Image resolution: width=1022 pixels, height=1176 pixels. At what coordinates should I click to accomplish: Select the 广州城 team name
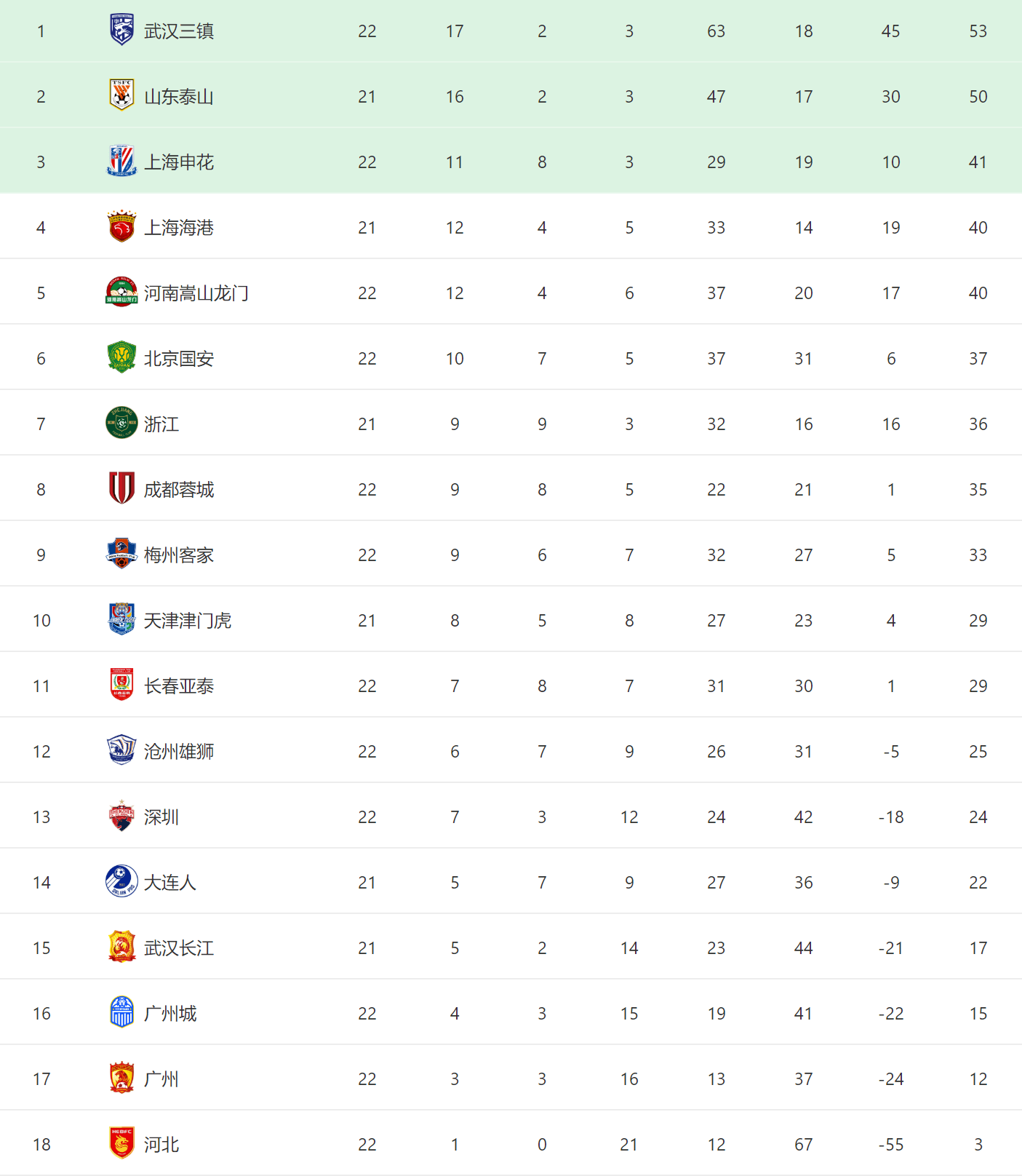(x=170, y=1014)
